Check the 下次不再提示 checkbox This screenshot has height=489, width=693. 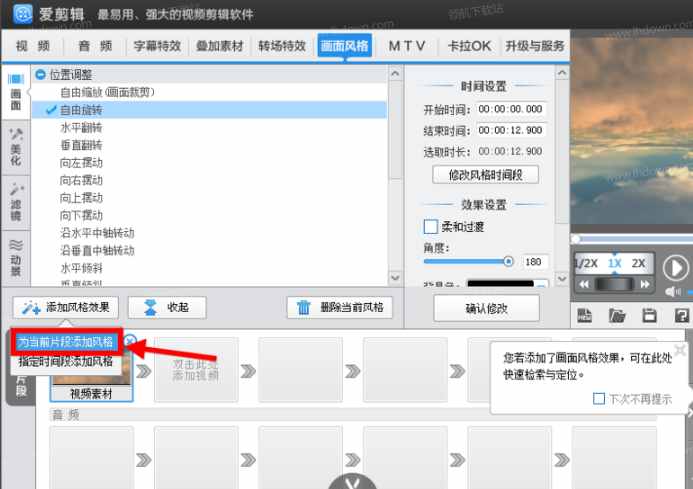(599, 398)
